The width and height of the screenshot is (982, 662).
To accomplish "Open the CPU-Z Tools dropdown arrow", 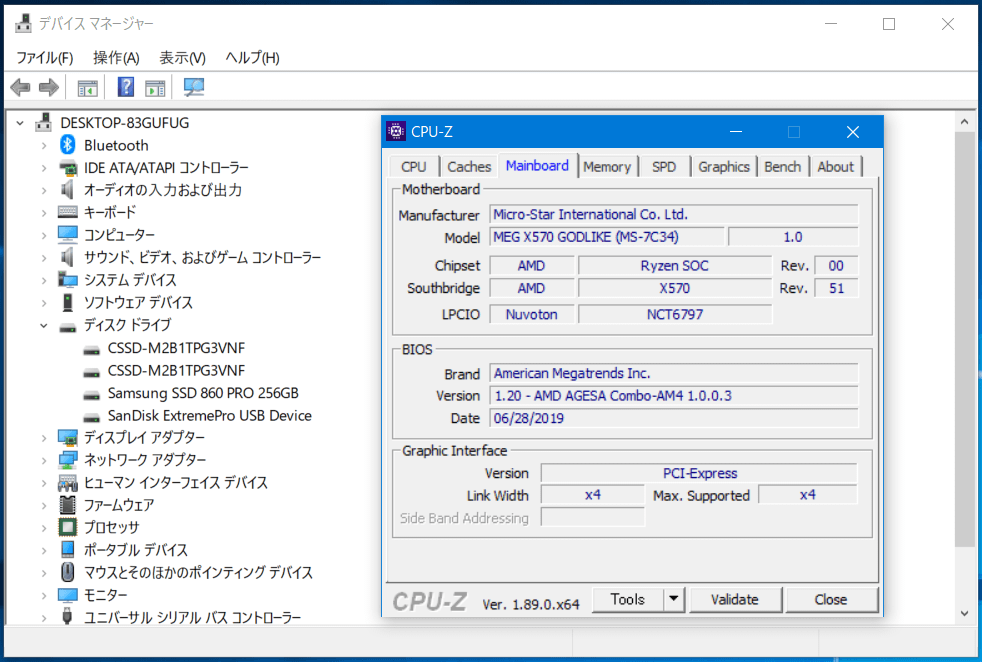I will coord(674,599).
